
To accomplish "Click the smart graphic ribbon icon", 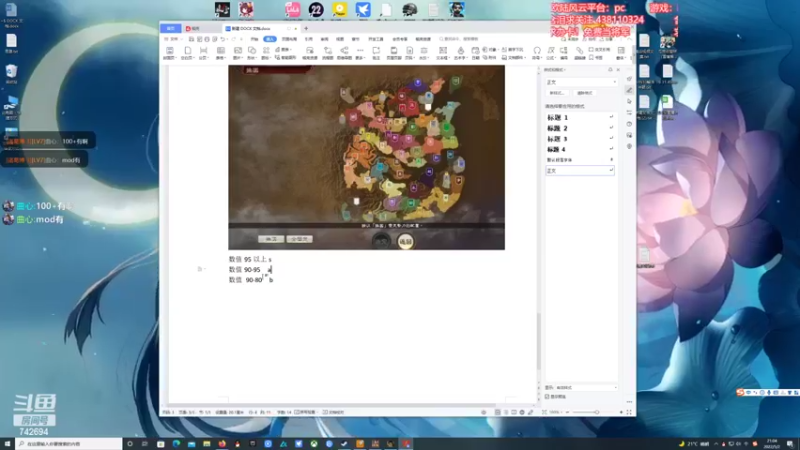I will coord(287,58).
